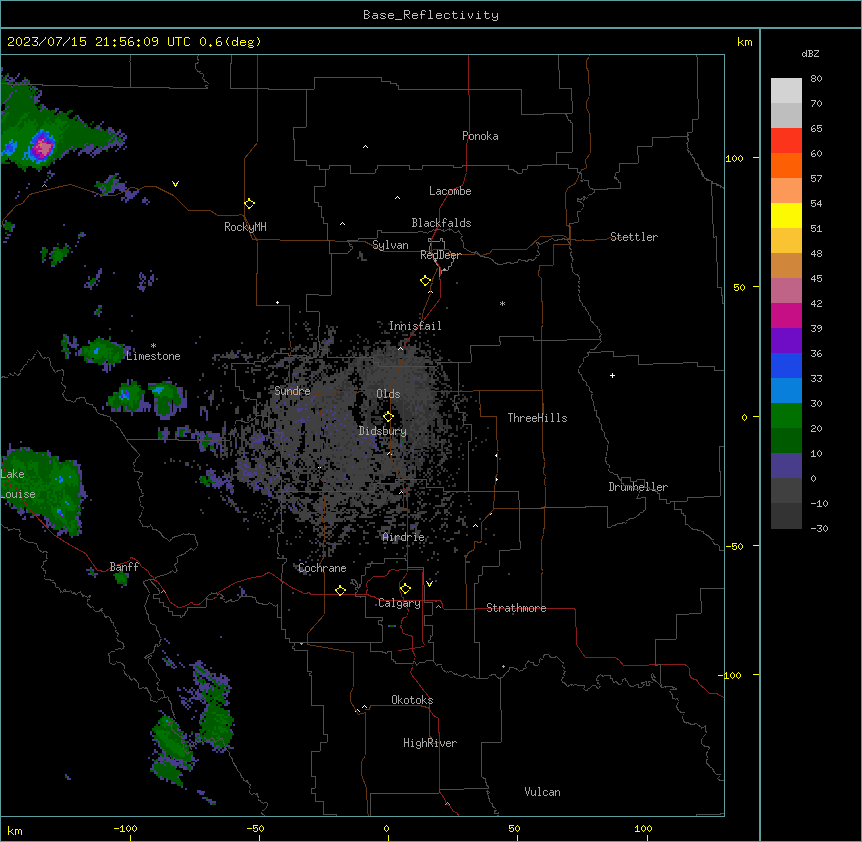Screen dimensions: 862x842
Task: Click the Okotoks label
Action: click(x=412, y=700)
